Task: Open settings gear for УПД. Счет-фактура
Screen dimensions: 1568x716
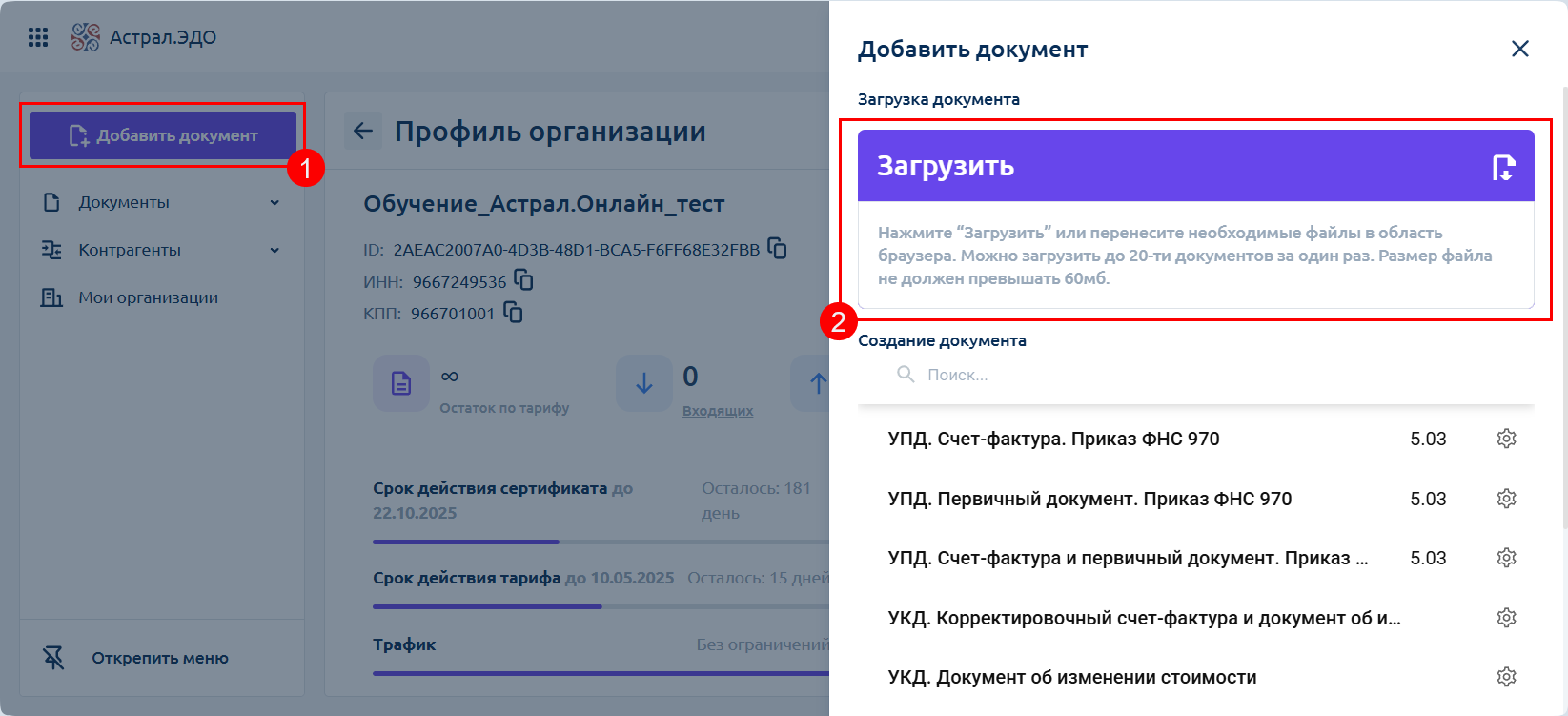Action: [1506, 439]
